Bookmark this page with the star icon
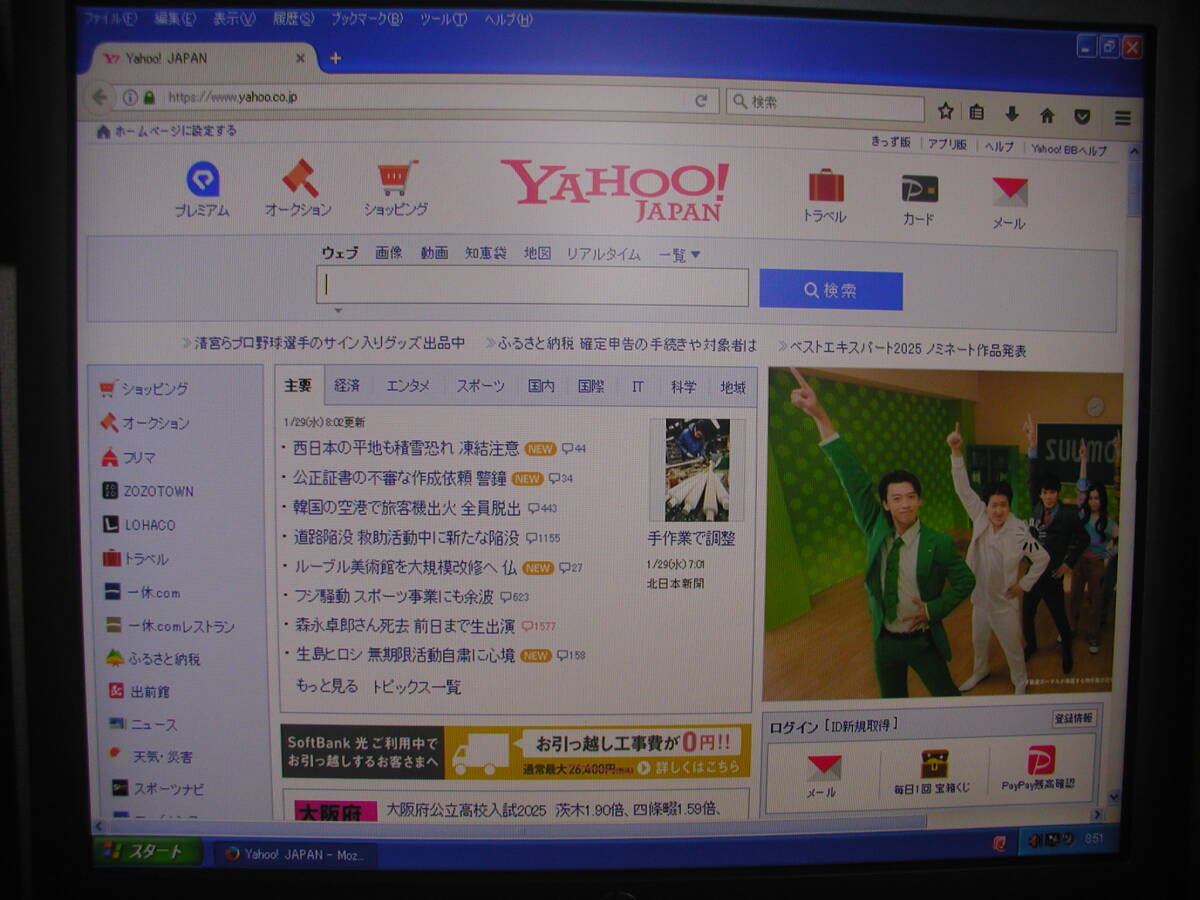1200x900 pixels. coord(945,112)
